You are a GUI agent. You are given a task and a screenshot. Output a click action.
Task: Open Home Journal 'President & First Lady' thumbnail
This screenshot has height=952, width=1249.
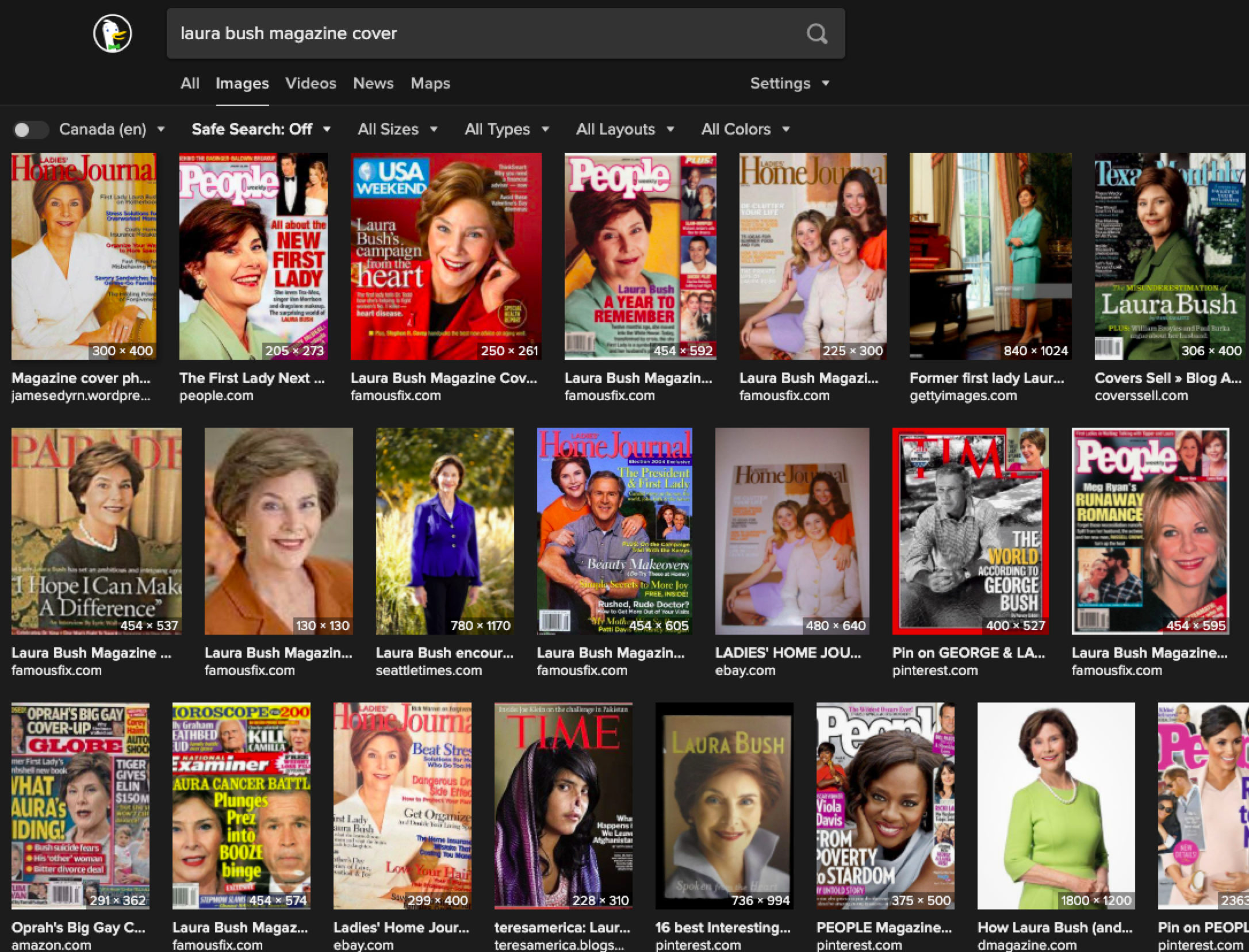tap(615, 531)
